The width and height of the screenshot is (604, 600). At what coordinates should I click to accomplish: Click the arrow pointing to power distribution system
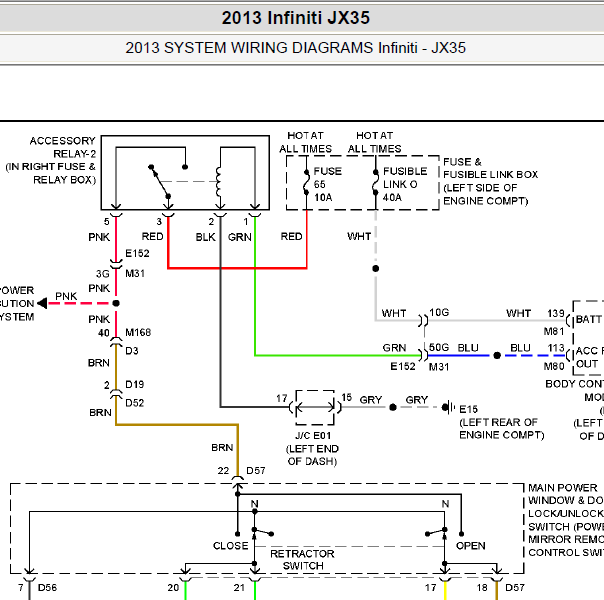tap(42, 303)
